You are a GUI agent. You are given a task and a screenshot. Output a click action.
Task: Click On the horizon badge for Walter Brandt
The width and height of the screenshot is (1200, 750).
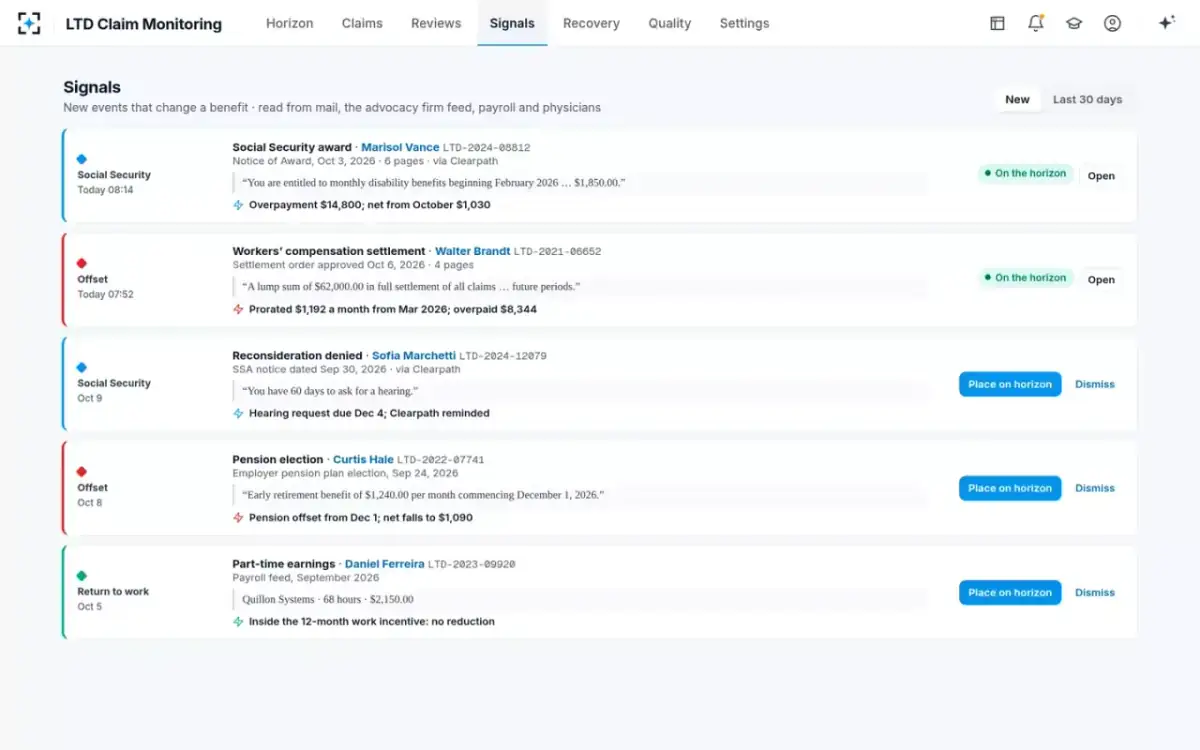click(1025, 277)
